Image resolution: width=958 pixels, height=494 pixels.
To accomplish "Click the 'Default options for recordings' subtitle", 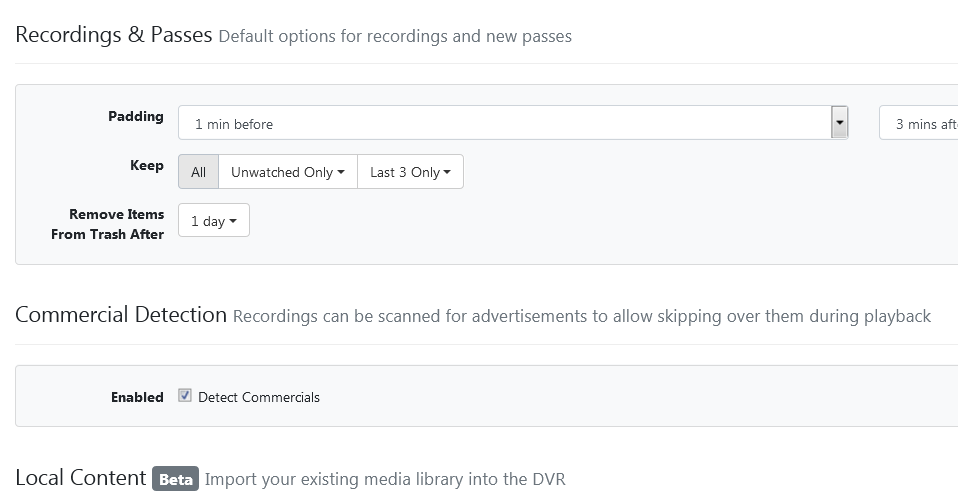I will tap(394, 37).
